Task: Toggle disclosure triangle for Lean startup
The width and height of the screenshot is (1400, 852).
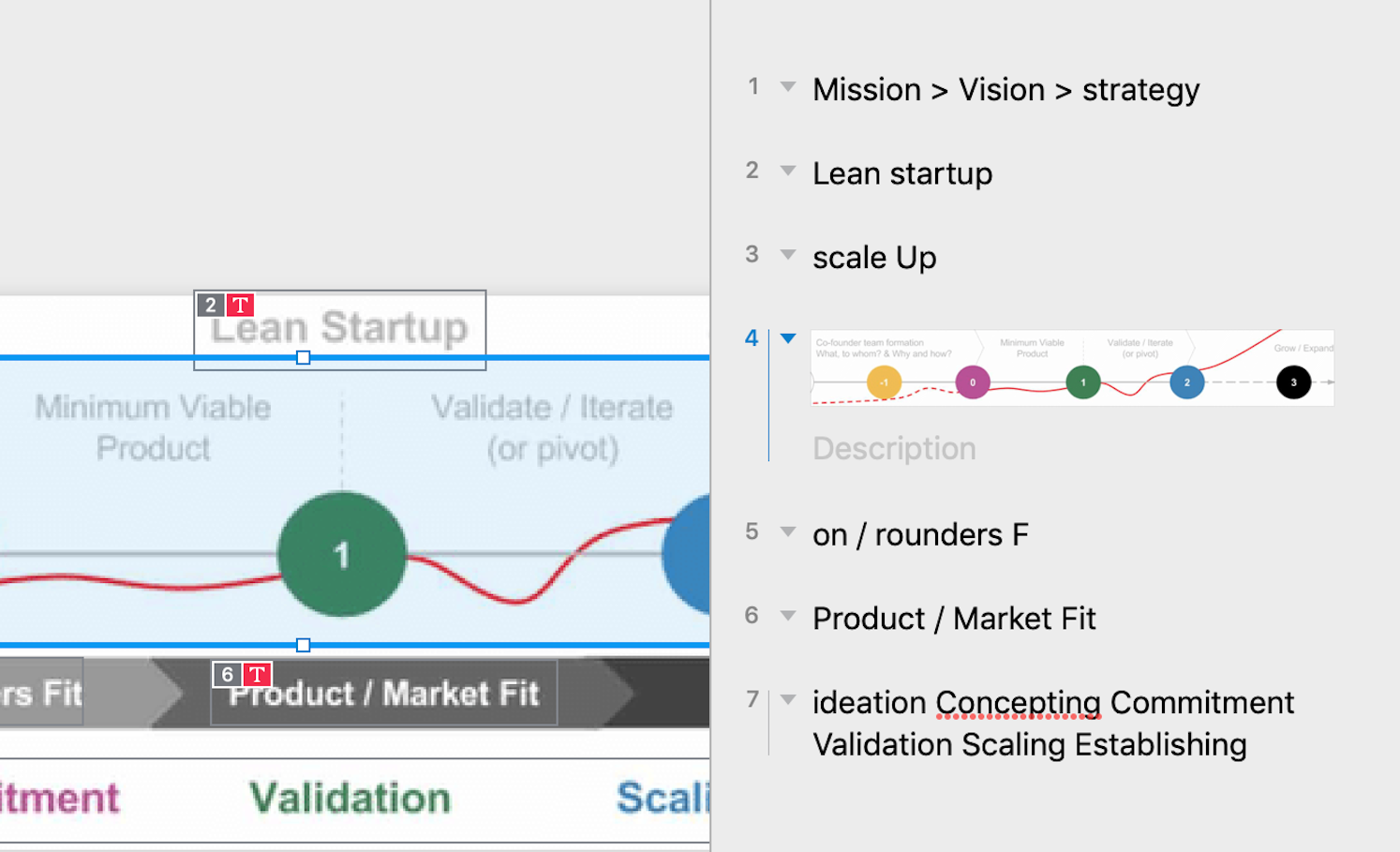Action: tap(788, 171)
